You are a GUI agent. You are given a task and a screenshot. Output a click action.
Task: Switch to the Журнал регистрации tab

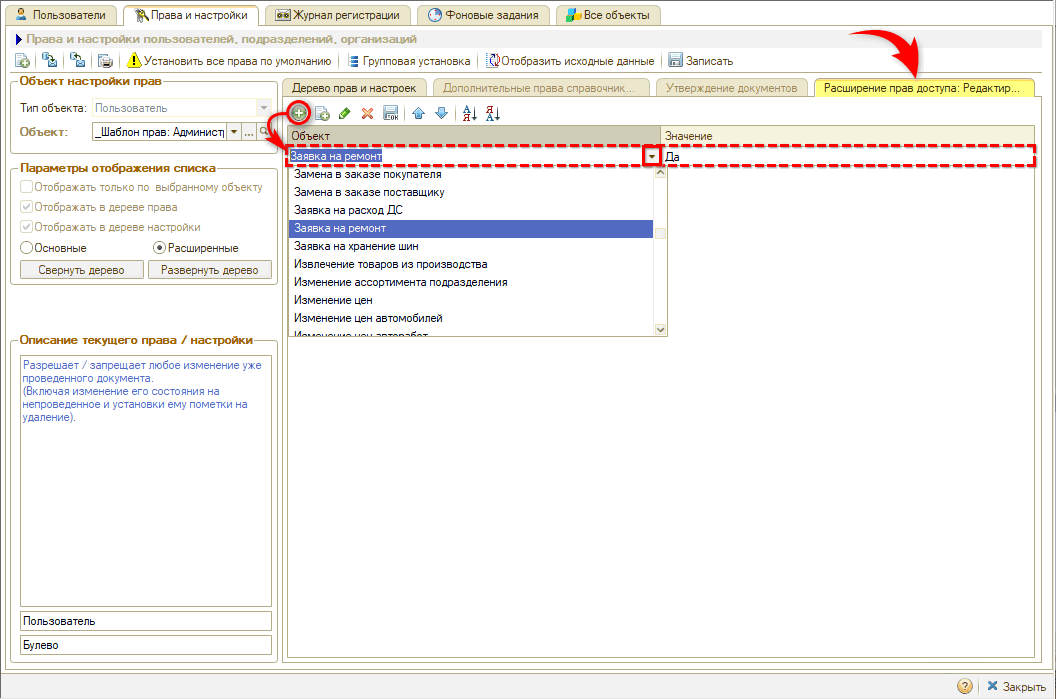[x=338, y=15]
